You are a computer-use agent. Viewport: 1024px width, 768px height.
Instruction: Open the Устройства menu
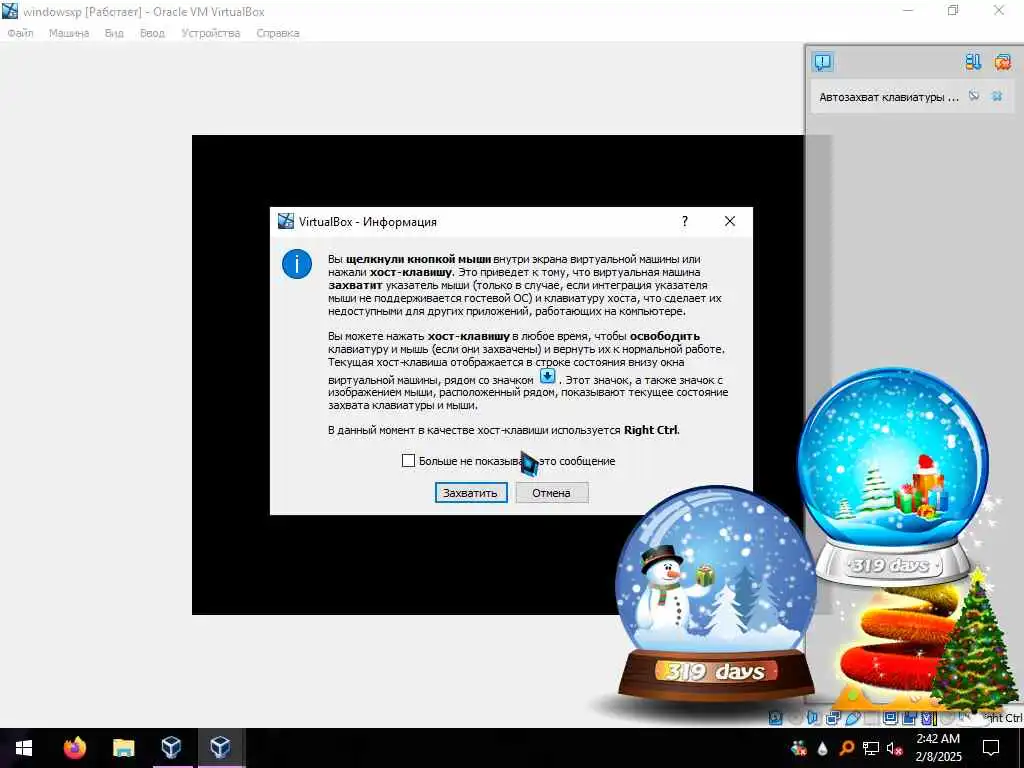pos(210,33)
